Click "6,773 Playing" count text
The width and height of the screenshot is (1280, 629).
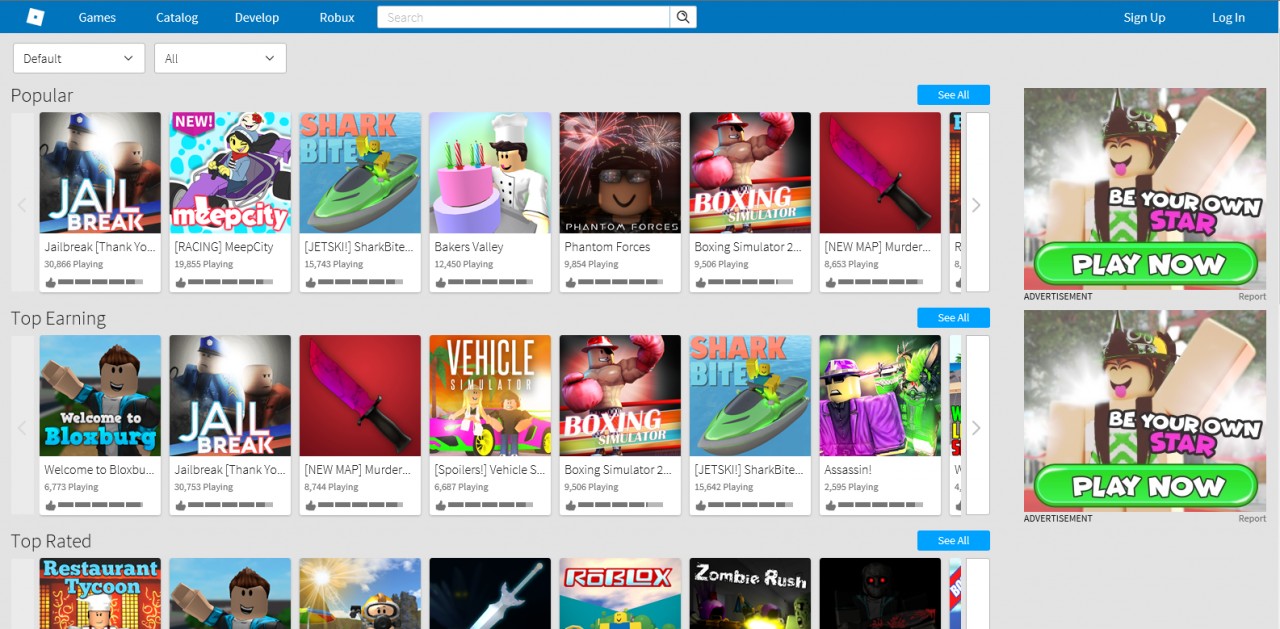(71, 487)
